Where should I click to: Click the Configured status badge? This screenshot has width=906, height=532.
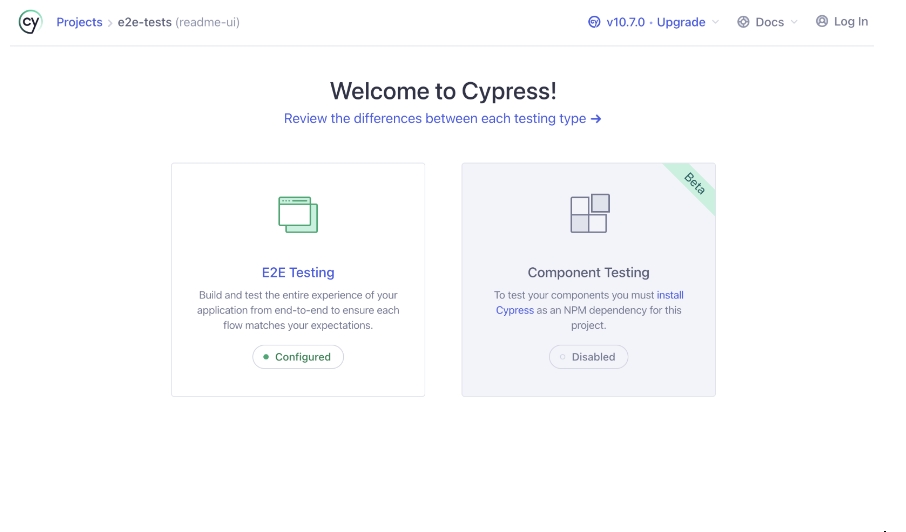298,357
